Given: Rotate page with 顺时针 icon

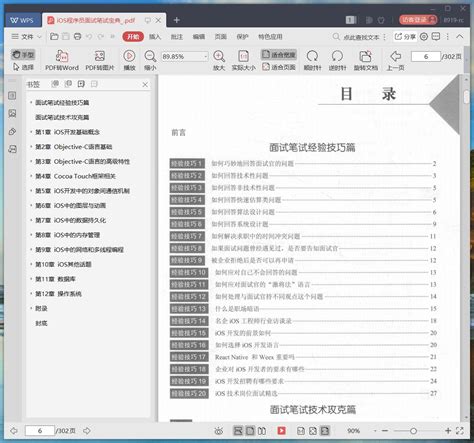Looking at the screenshot, I should point(312,56).
